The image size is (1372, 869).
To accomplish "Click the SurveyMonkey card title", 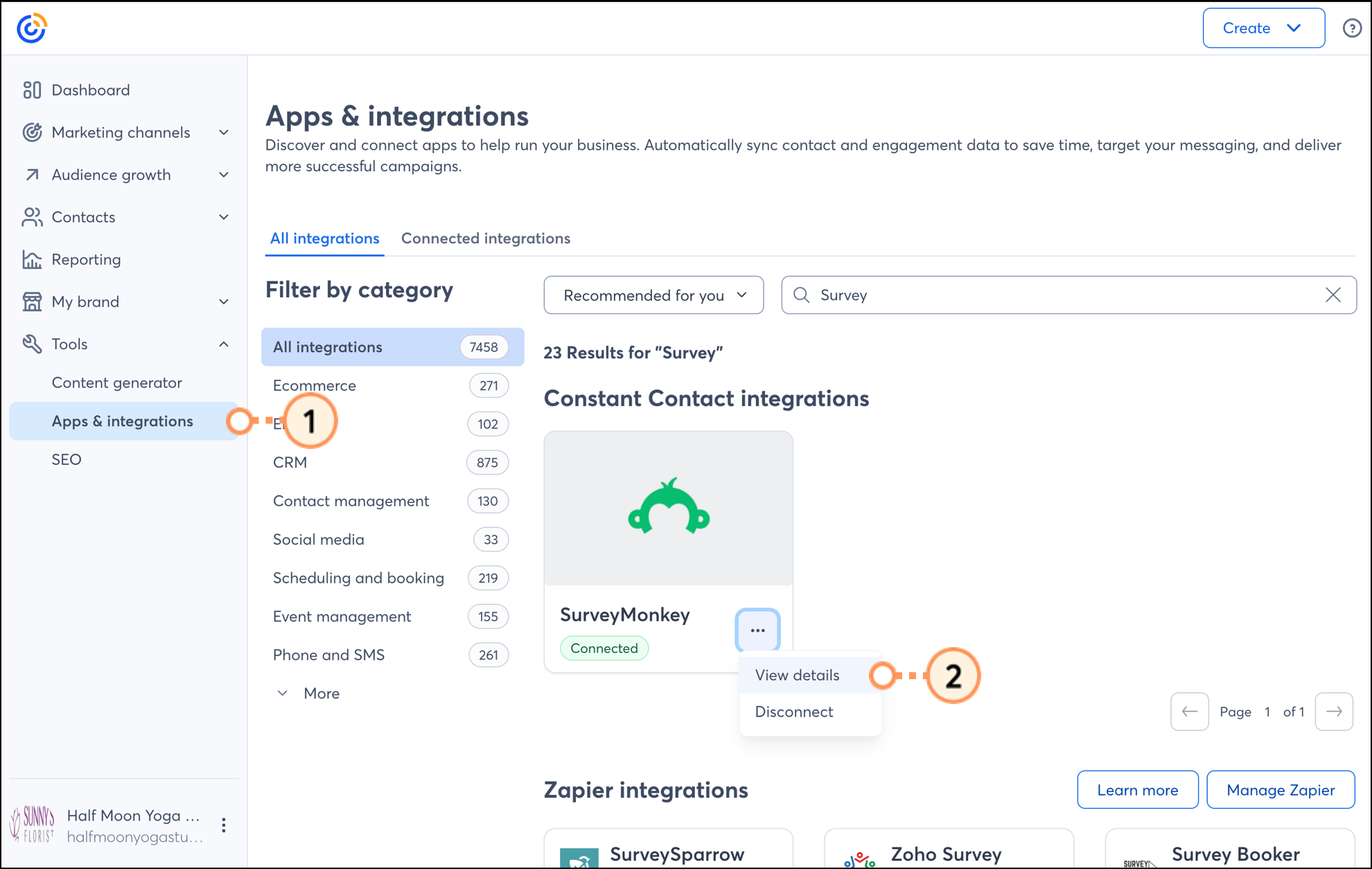I will click(624, 615).
